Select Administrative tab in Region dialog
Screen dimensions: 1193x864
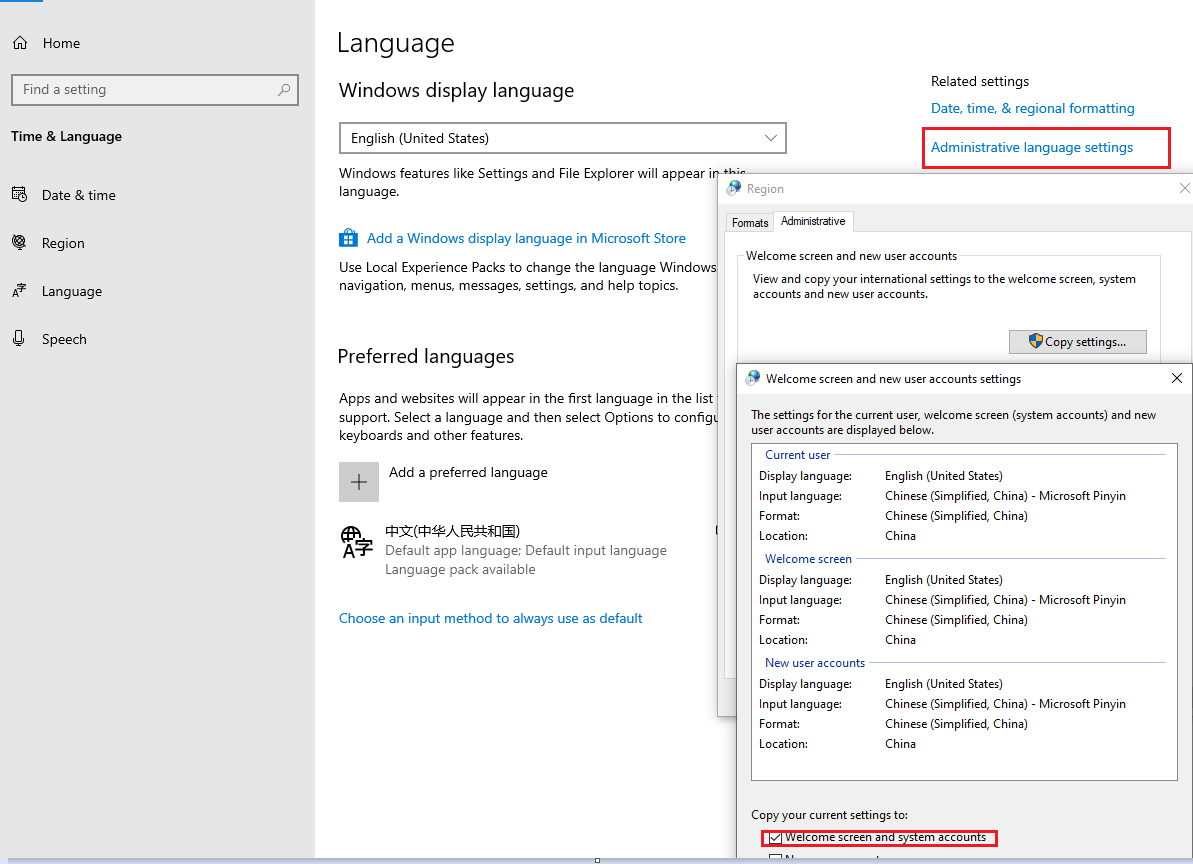point(813,221)
